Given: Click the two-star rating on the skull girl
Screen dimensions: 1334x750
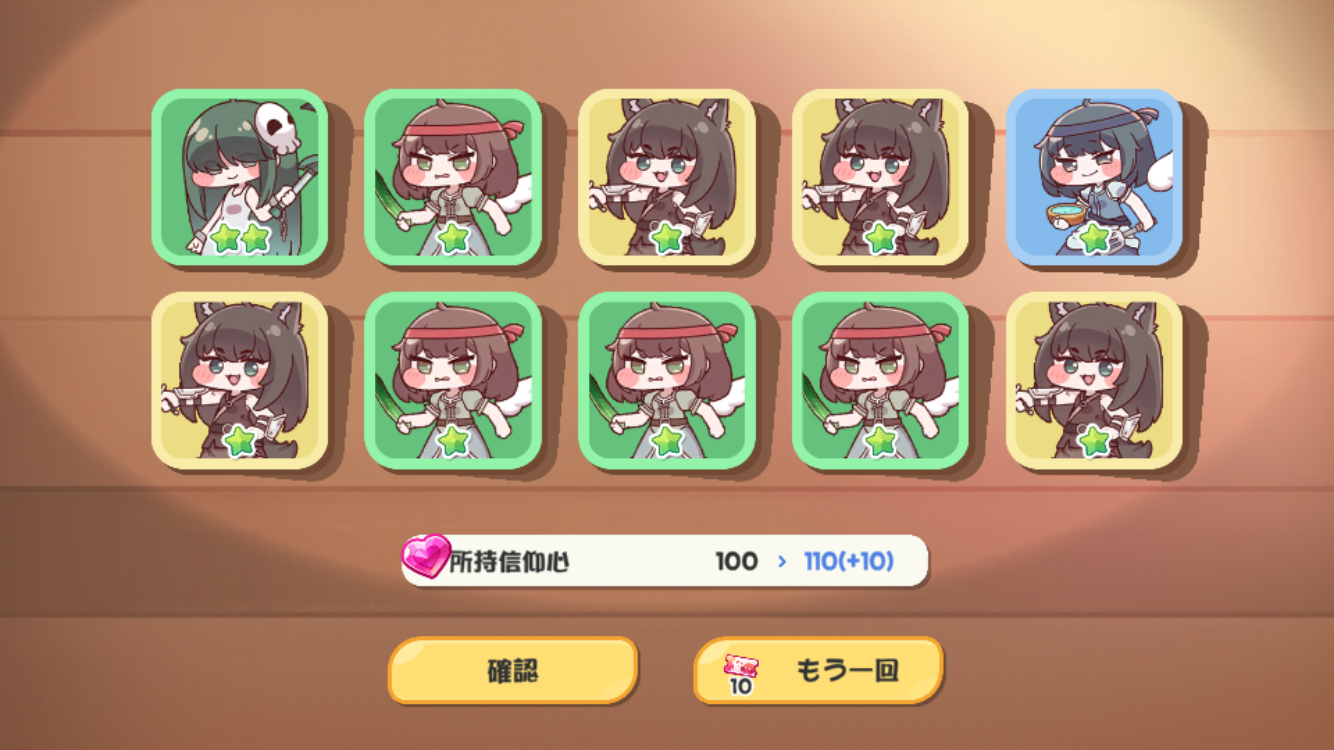Looking at the screenshot, I should tap(240, 238).
